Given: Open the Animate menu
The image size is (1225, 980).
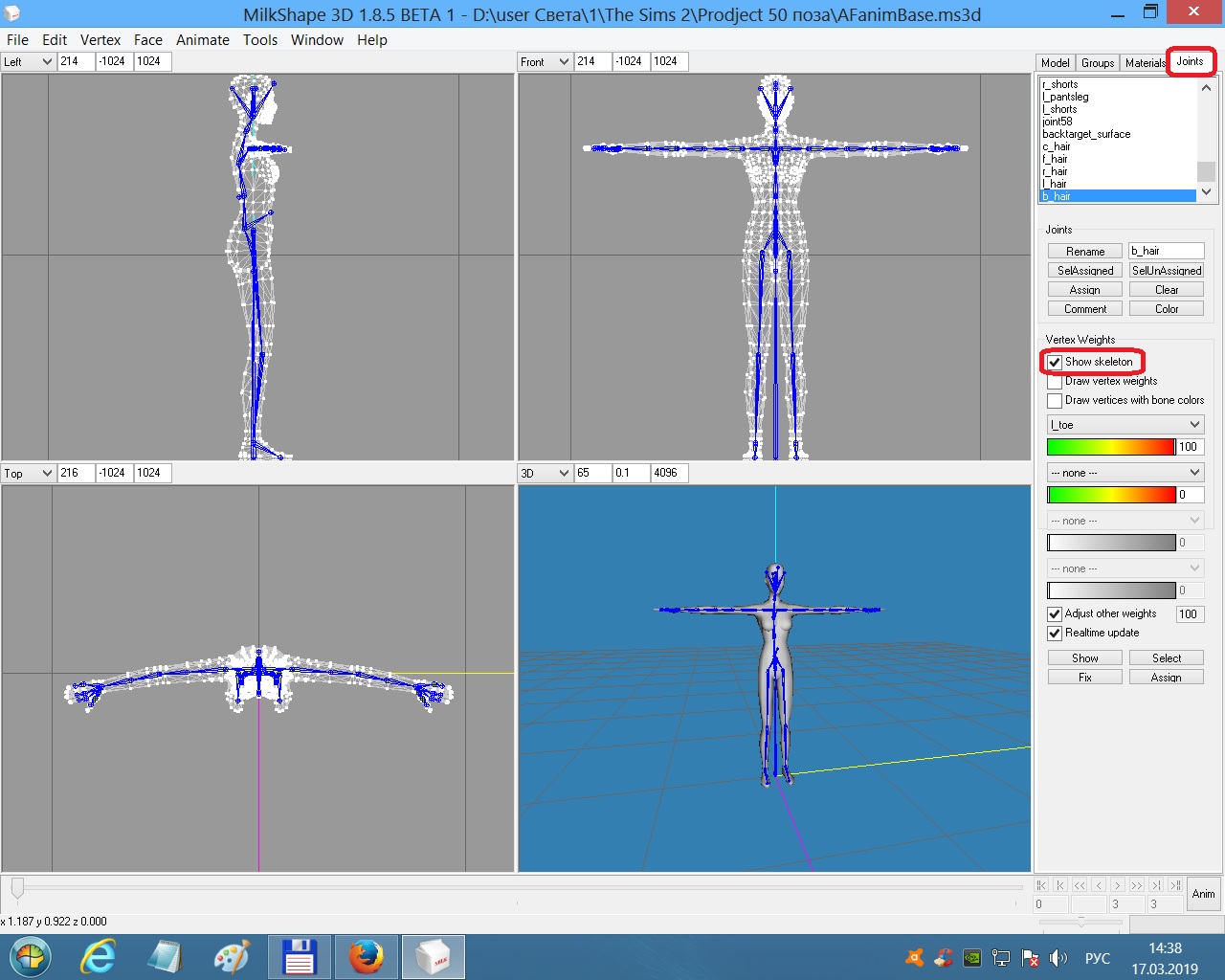Looking at the screenshot, I should 202,40.
